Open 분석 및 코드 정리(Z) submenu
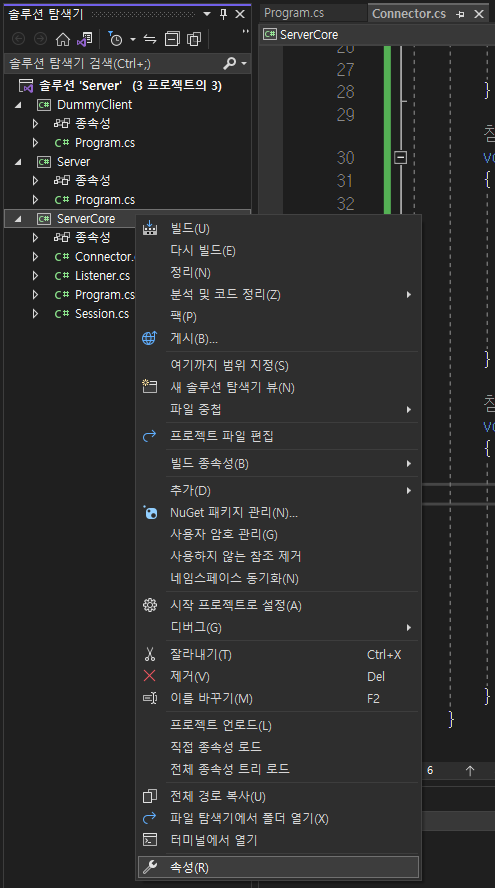The image size is (495, 888). 278,295
